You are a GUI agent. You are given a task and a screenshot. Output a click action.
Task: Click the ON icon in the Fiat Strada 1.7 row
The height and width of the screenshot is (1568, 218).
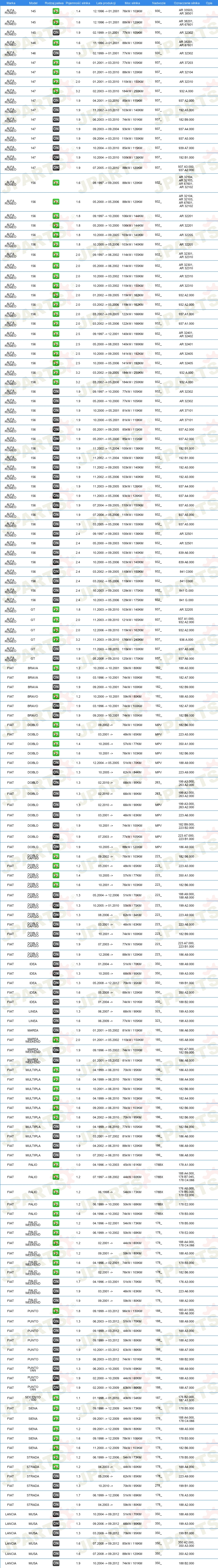(55, 1495)
